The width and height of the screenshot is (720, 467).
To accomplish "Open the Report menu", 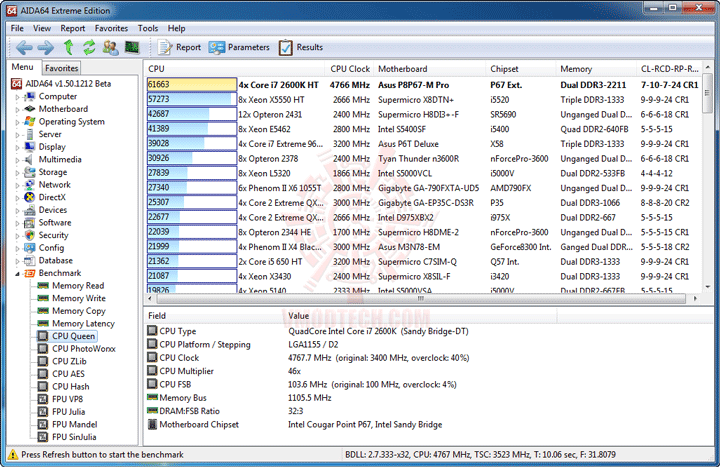I will pos(73,28).
